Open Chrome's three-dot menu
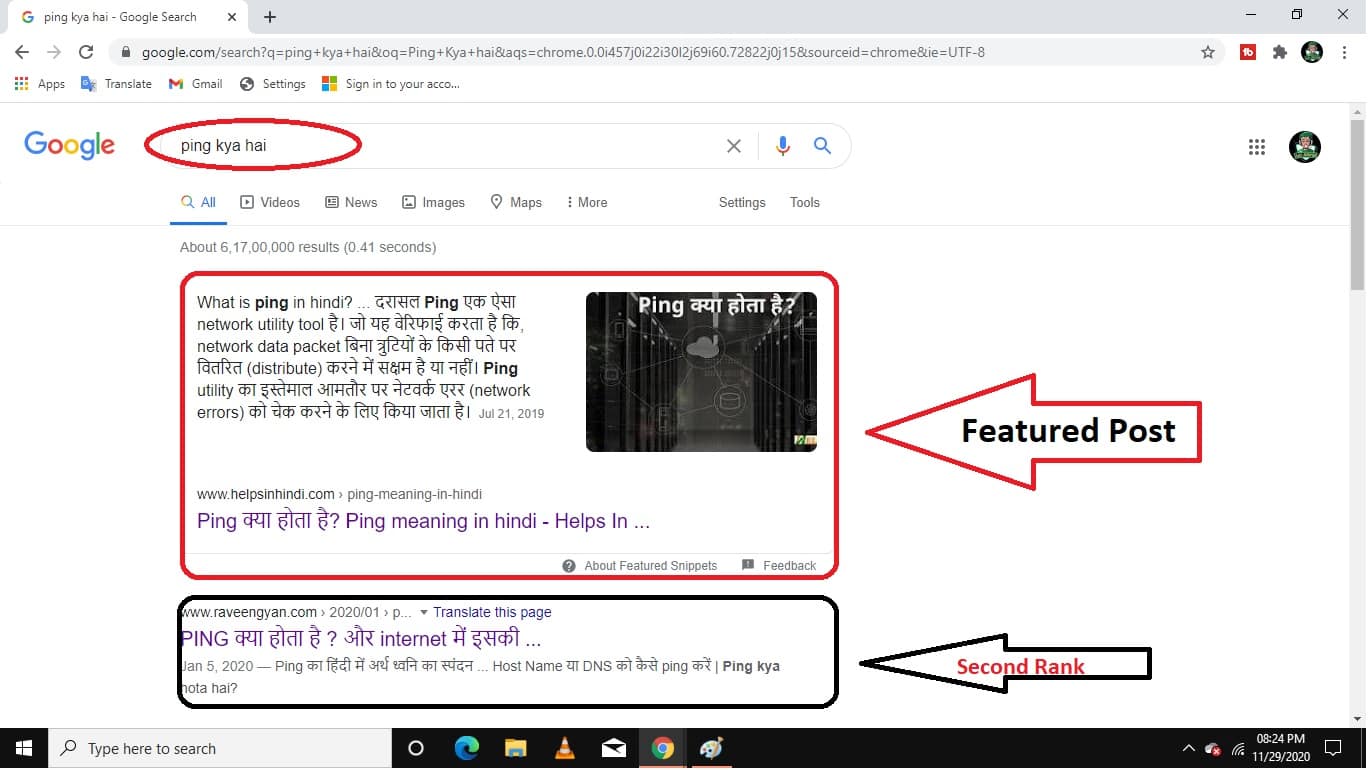1368x770 pixels. 1344,52
